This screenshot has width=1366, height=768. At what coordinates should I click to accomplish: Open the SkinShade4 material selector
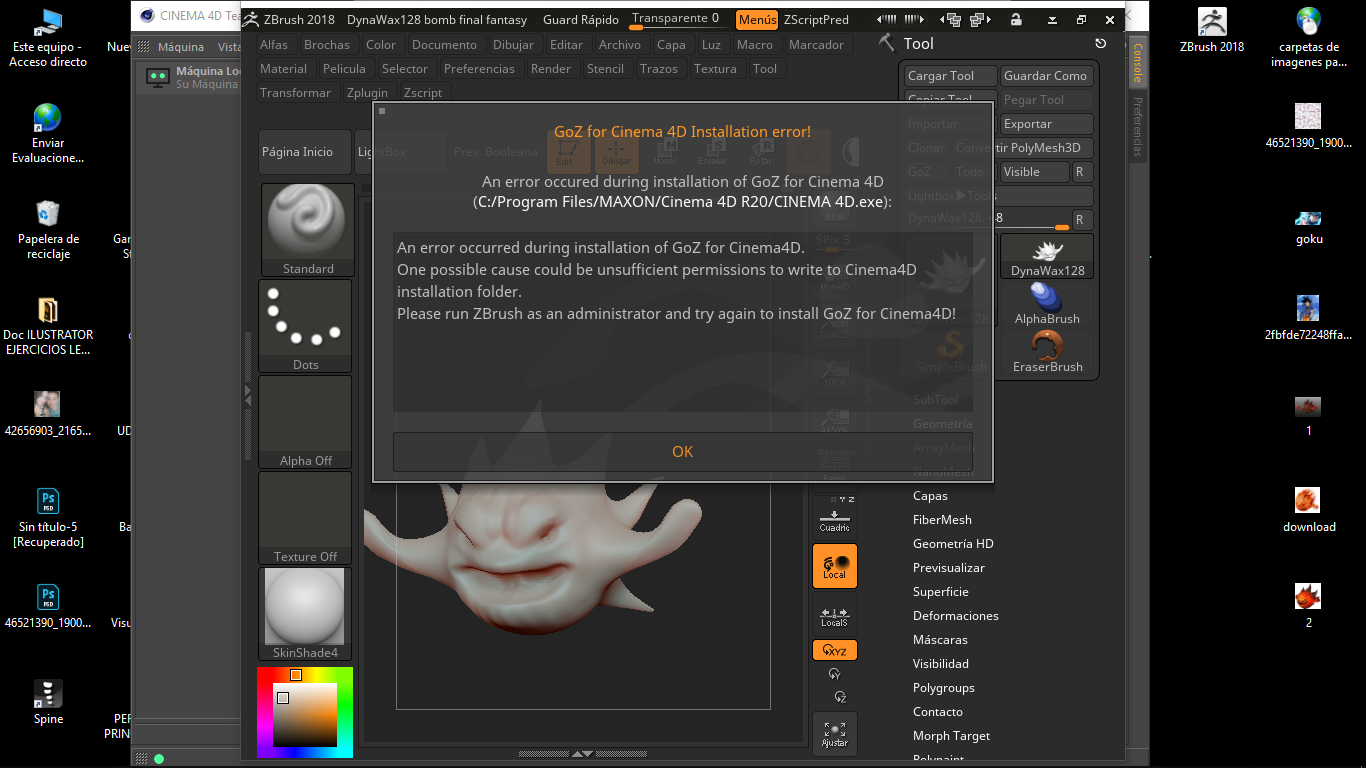tap(306, 614)
